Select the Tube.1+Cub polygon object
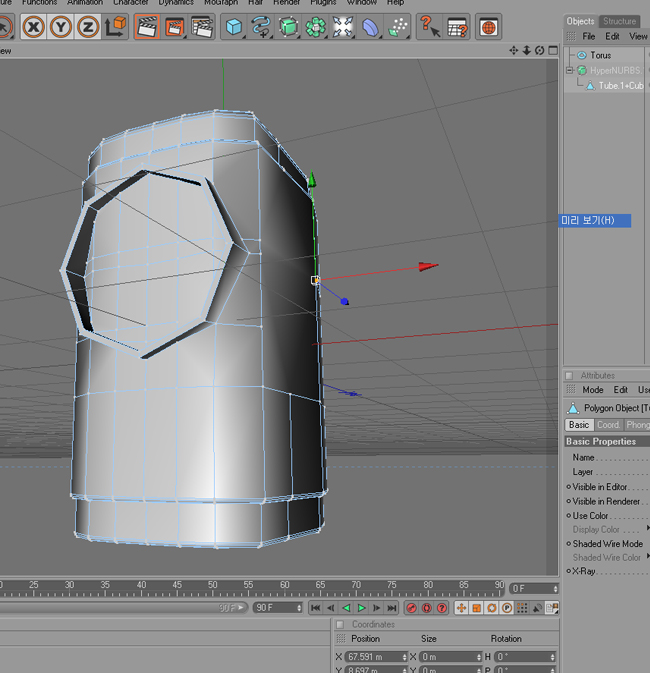The height and width of the screenshot is (673, 650). (x=620, y=86)
